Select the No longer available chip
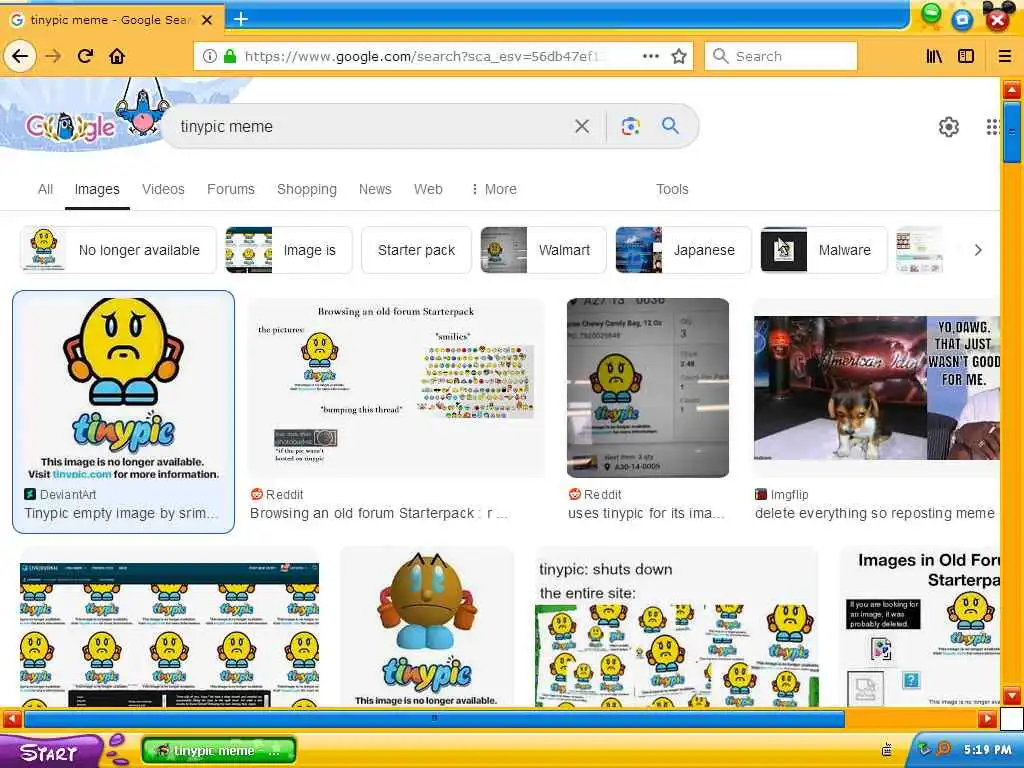The height and width of the screenshot is (768, 1024). click(x=118, y=249)
